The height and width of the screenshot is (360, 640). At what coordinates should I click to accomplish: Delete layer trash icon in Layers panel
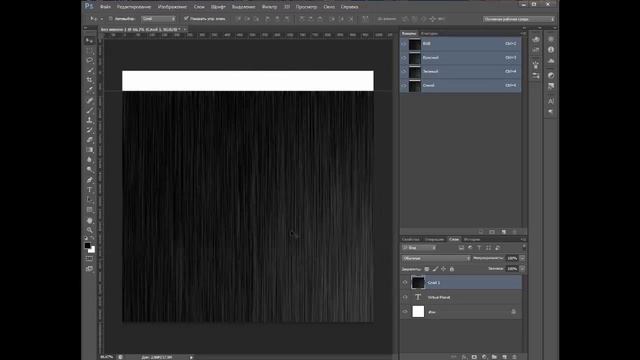pyautogui.click(x=514, y=357)
